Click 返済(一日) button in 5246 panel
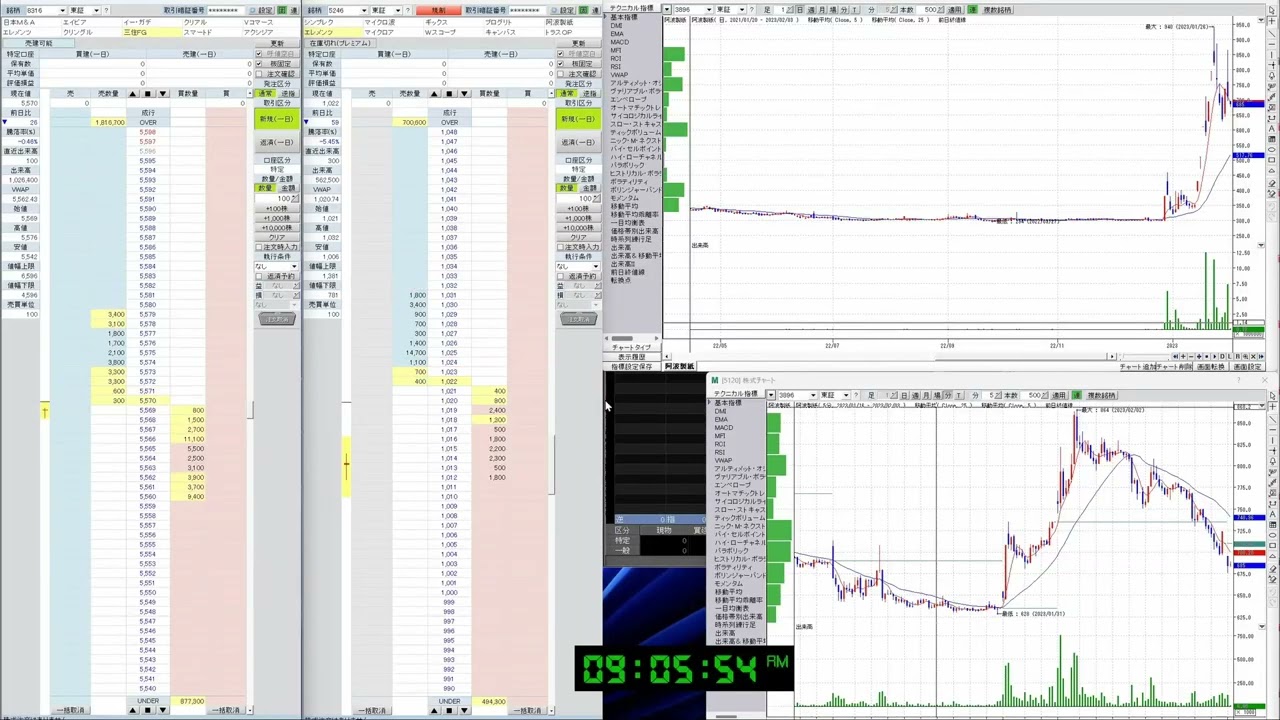1280x720 pixels. [578, 142]
